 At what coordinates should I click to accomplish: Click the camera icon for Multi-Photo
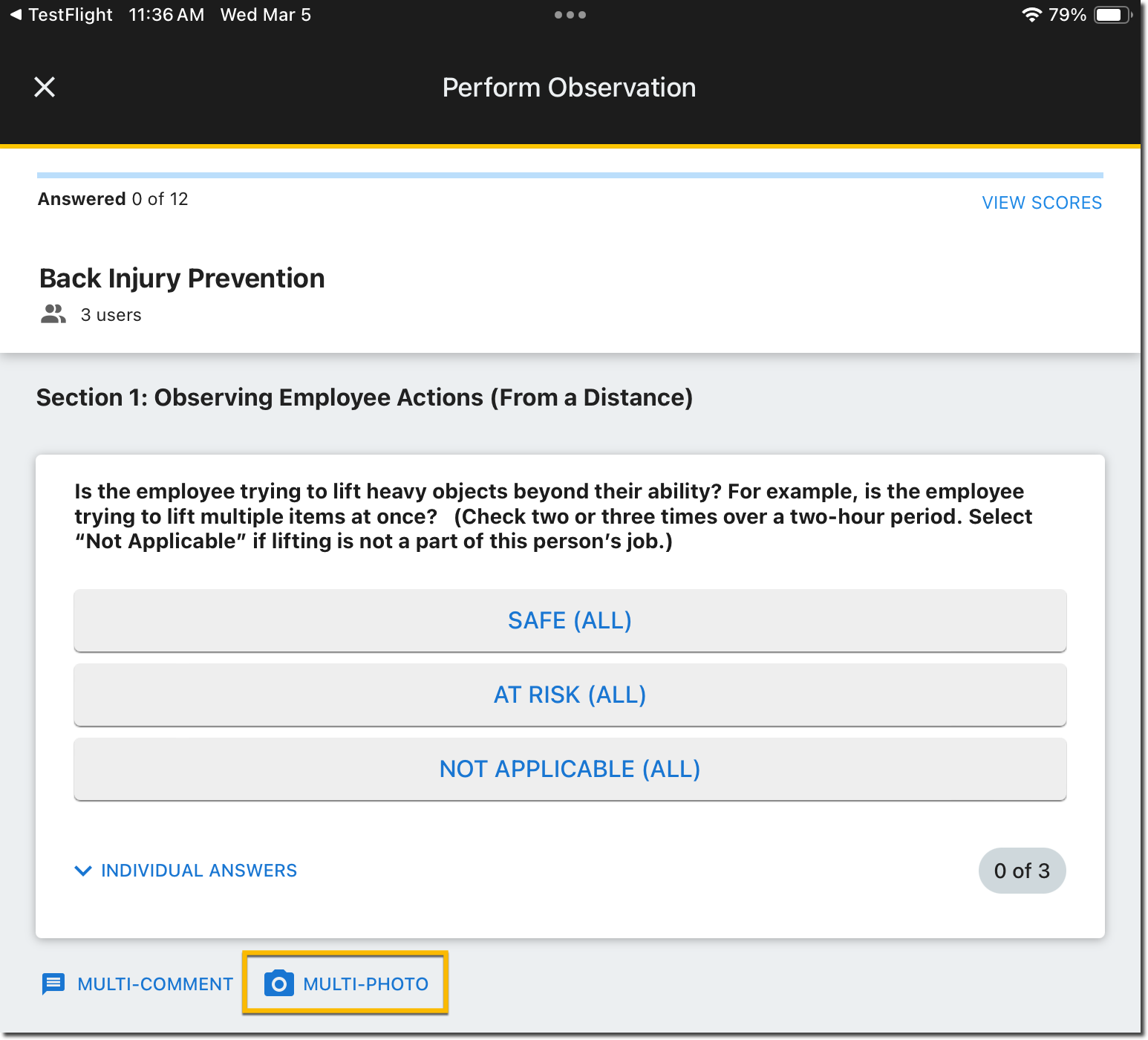(x=279, y=984)
